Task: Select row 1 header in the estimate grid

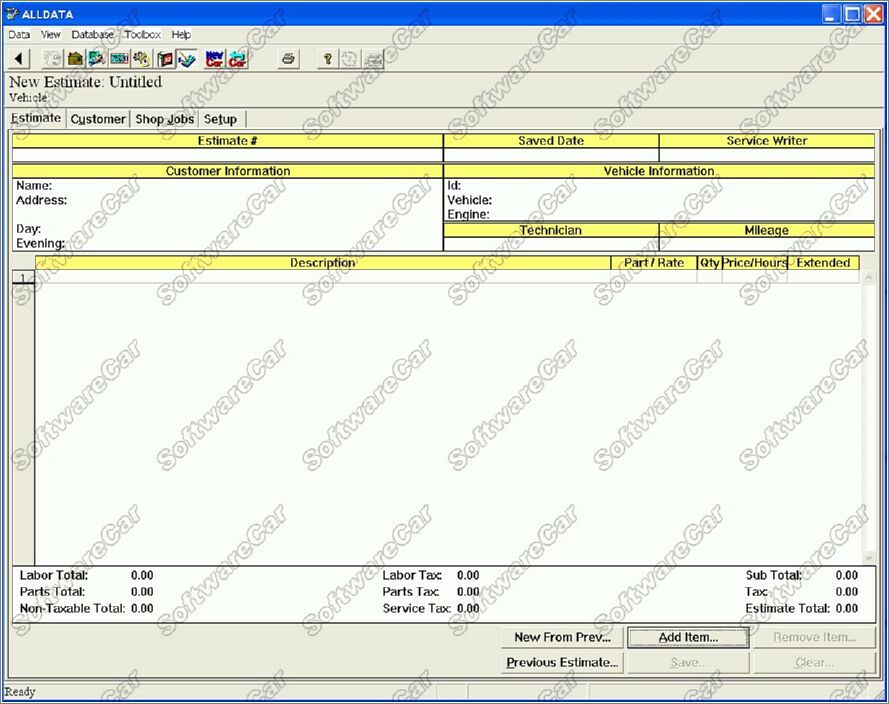Action: point(23,277)
